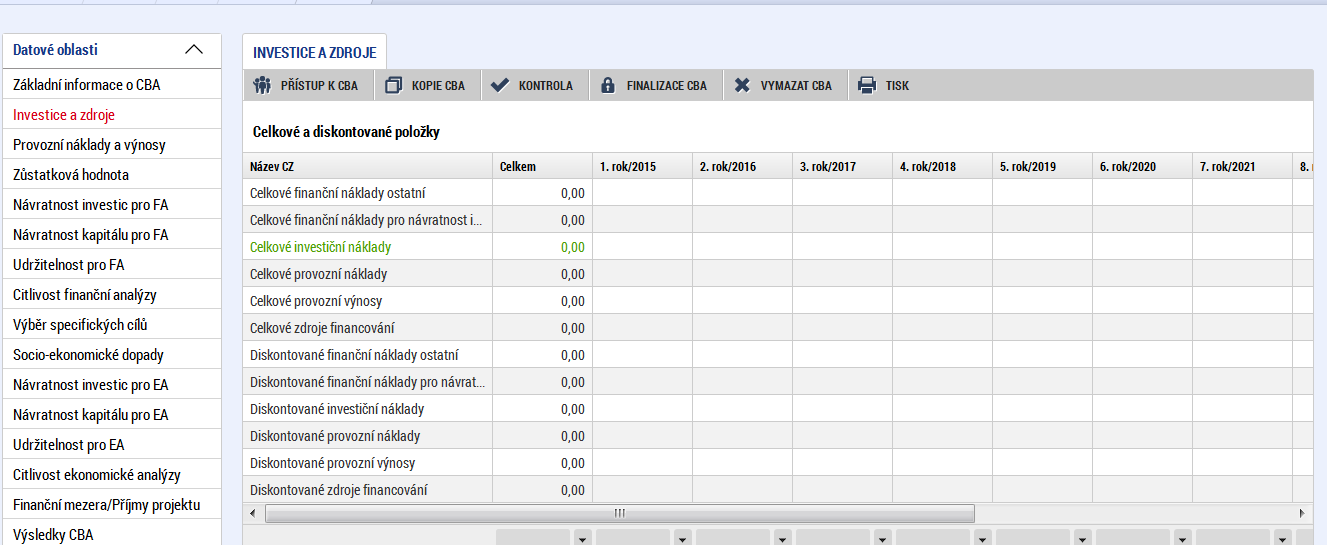Select Investice a zdroje in sidebar

(x=111, y=115)
